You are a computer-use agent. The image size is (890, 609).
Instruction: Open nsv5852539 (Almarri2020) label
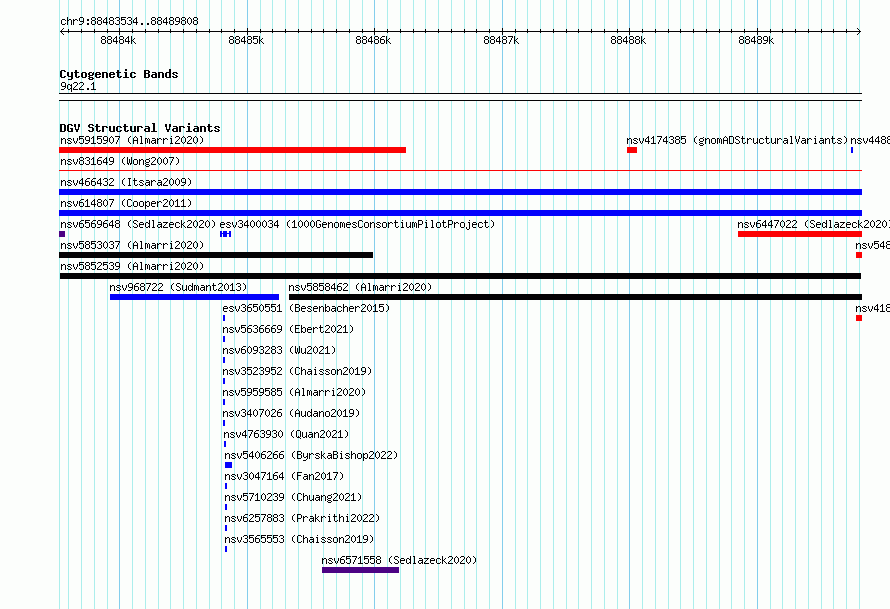coord(132,266)
